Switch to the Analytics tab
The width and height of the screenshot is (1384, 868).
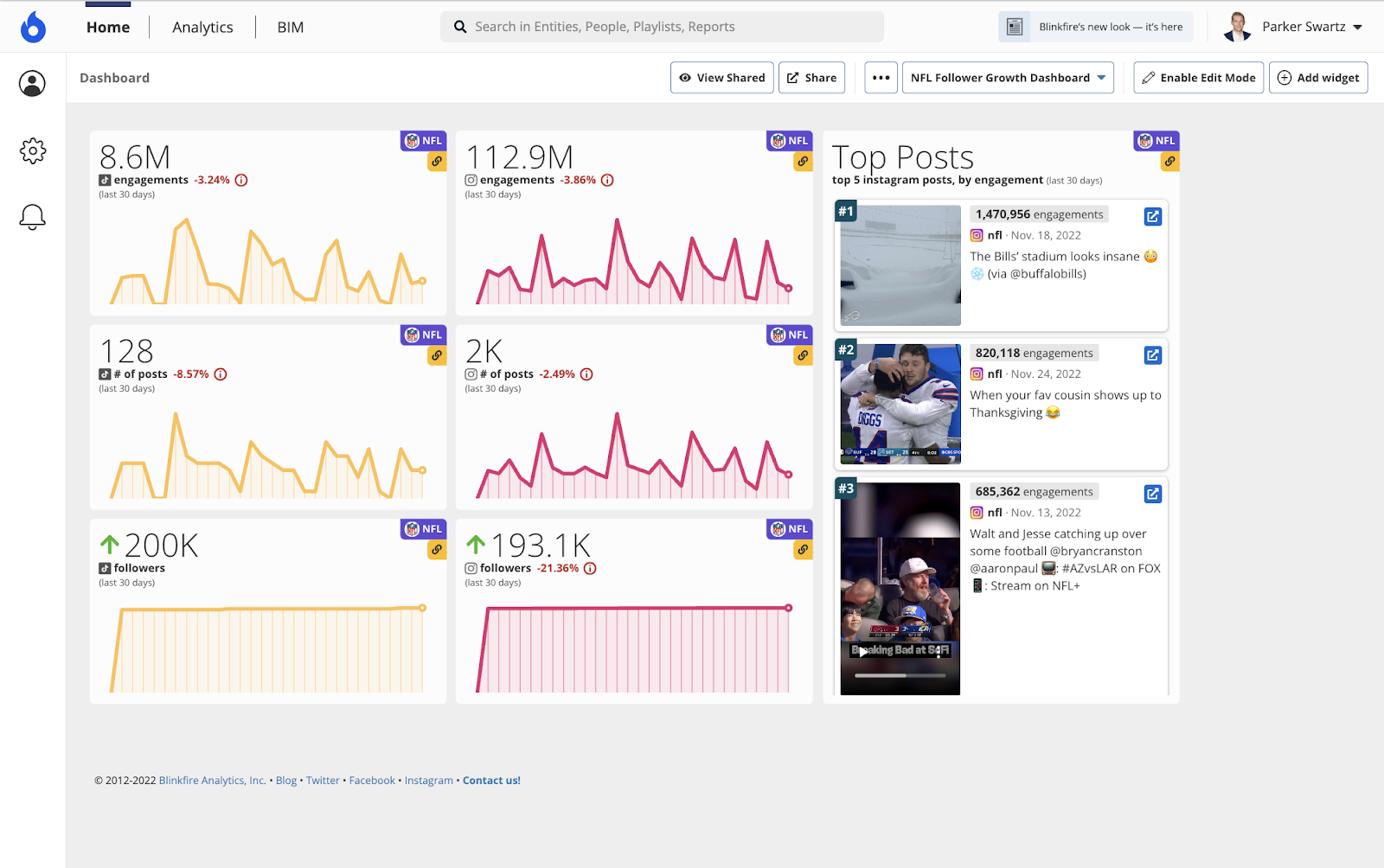point(202,27)
